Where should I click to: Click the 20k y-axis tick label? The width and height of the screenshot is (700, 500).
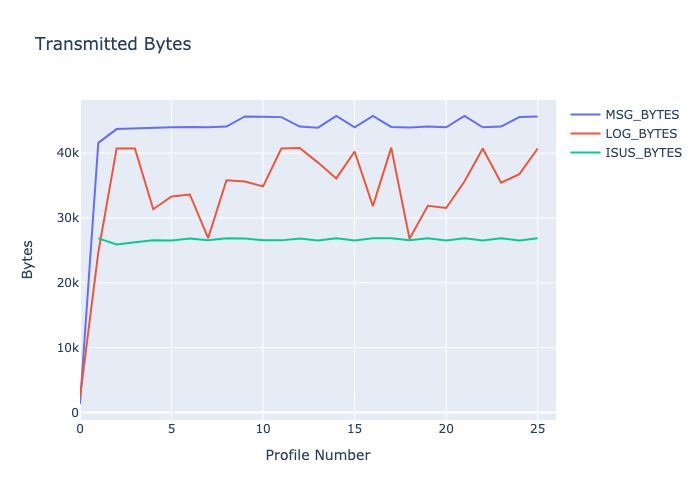pyautogui.click(x=67, y=283)
